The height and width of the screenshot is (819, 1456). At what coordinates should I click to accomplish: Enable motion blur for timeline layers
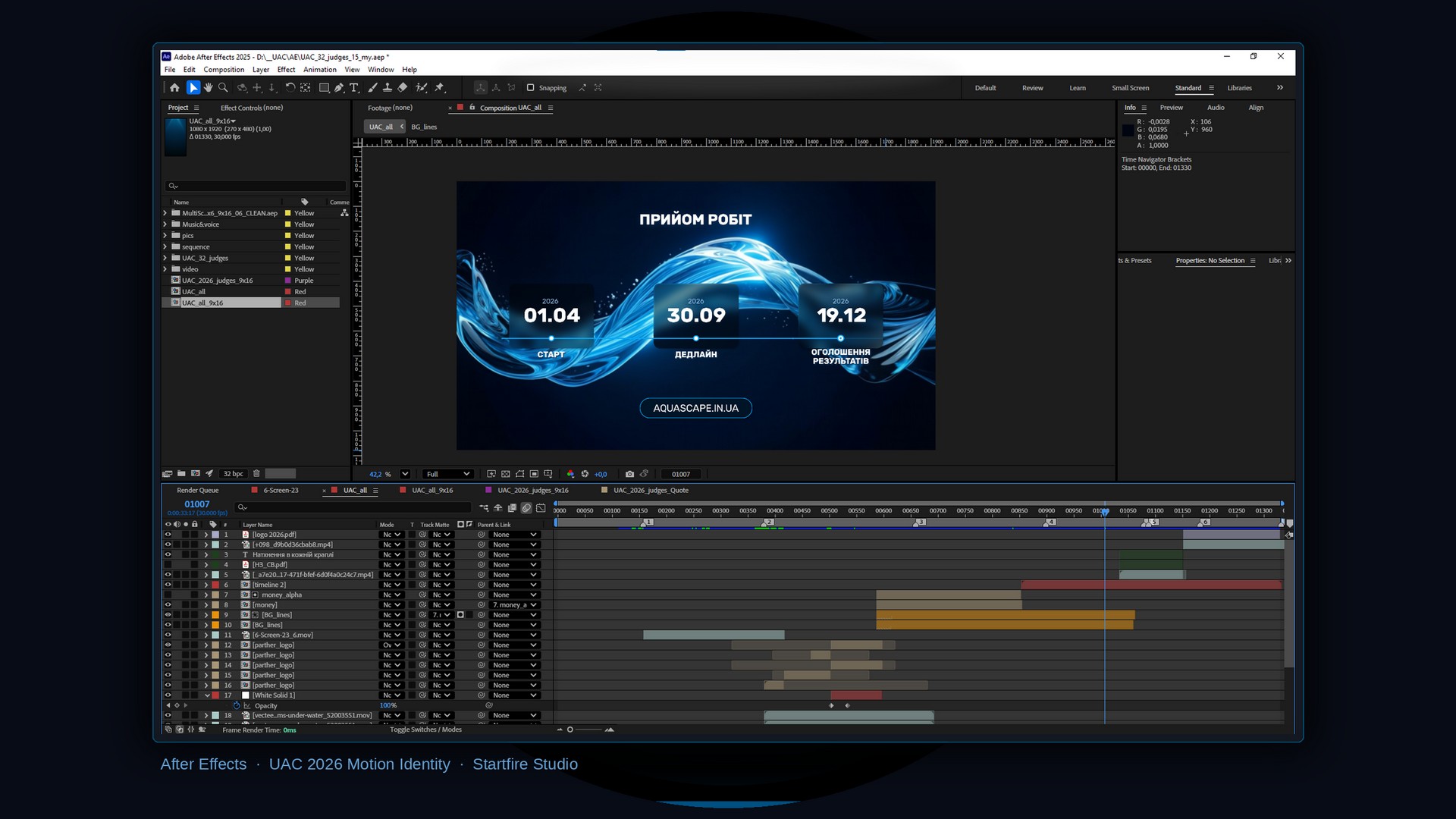click(526, 508)
